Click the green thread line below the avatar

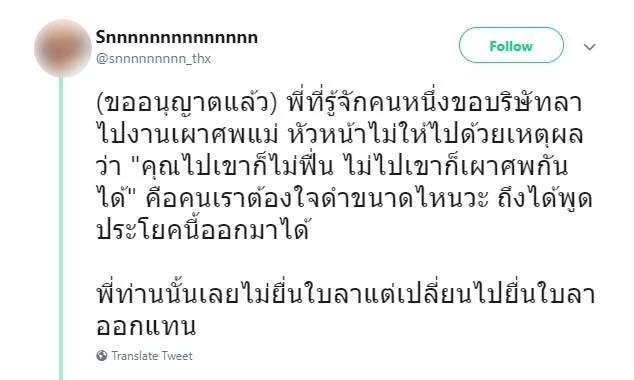pyautogui.click(x=61, y=228)
